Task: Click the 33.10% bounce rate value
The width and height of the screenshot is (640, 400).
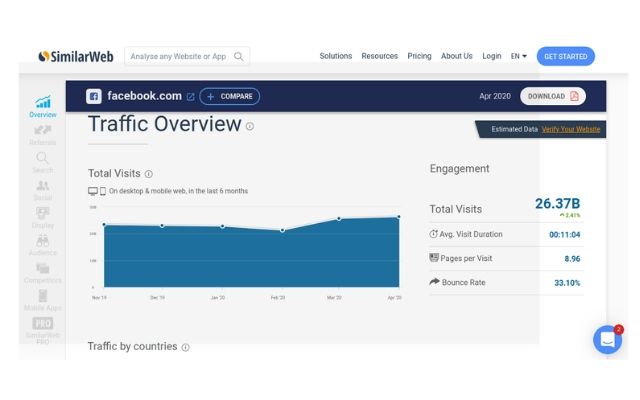Action: coord(567,283)
